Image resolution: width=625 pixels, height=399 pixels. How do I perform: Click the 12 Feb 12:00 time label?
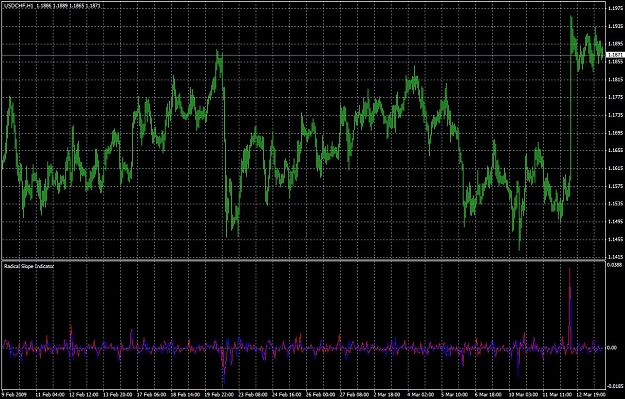point(84,395)
